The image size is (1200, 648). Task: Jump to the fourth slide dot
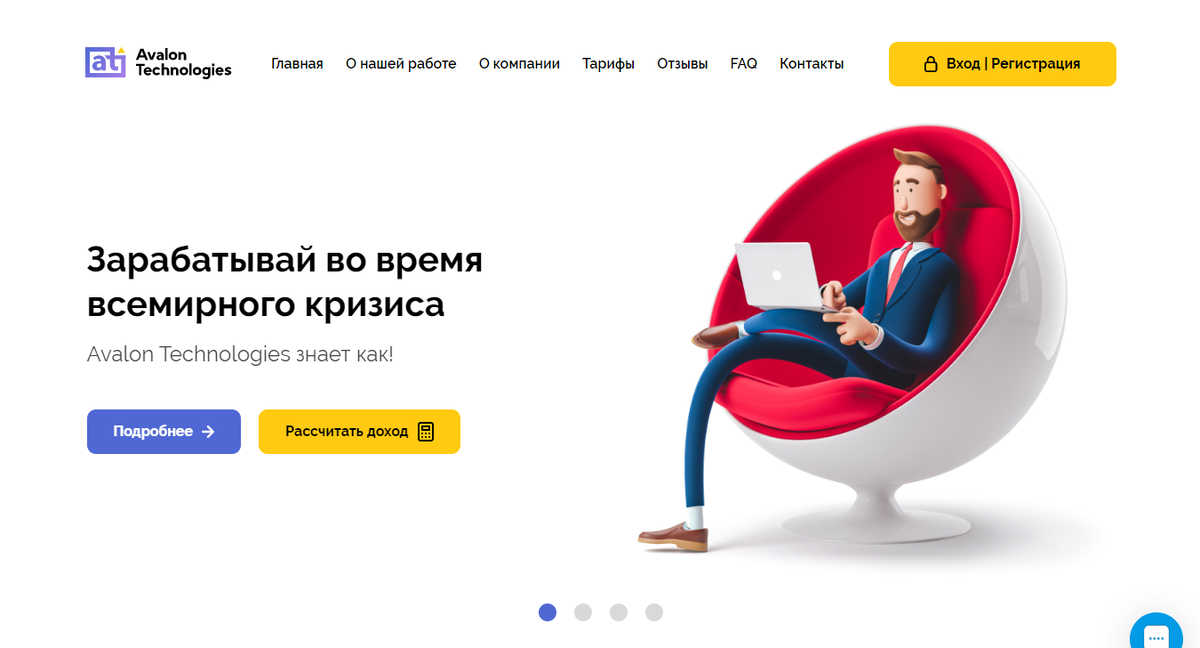point(654,612)
